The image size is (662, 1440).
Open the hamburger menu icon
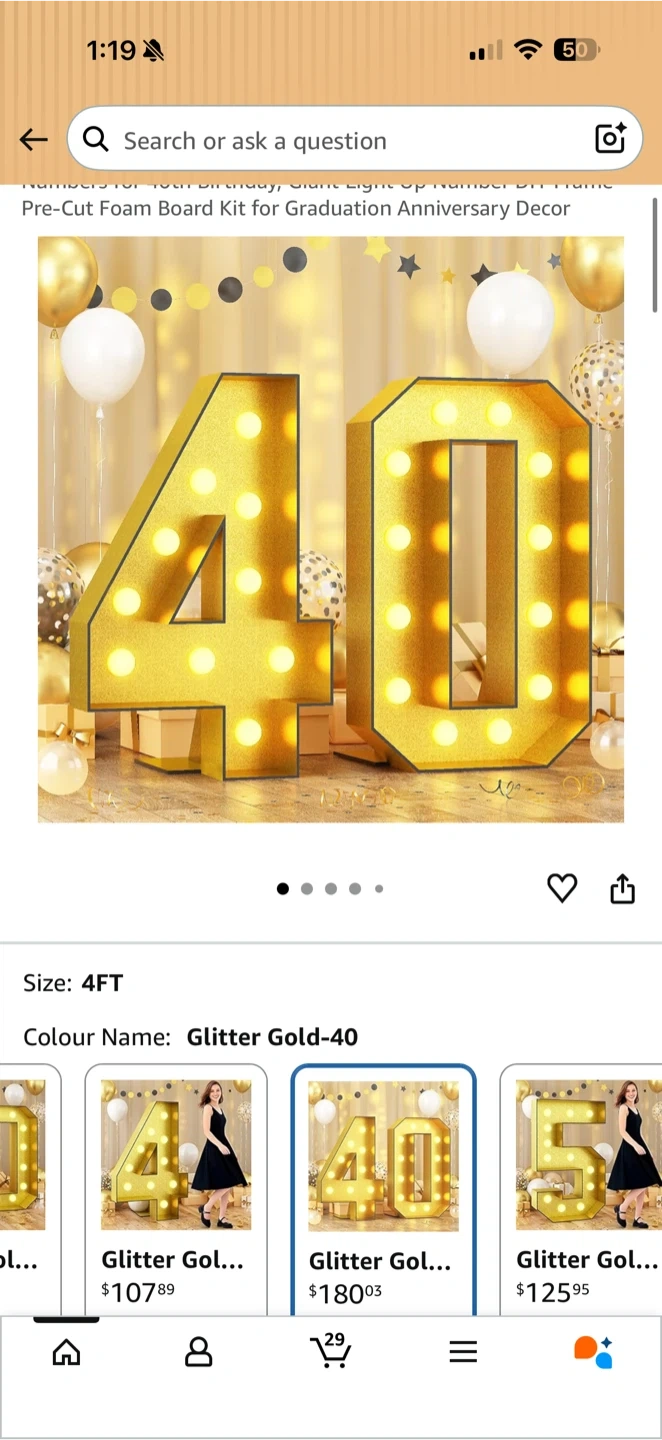point(462,1353)
